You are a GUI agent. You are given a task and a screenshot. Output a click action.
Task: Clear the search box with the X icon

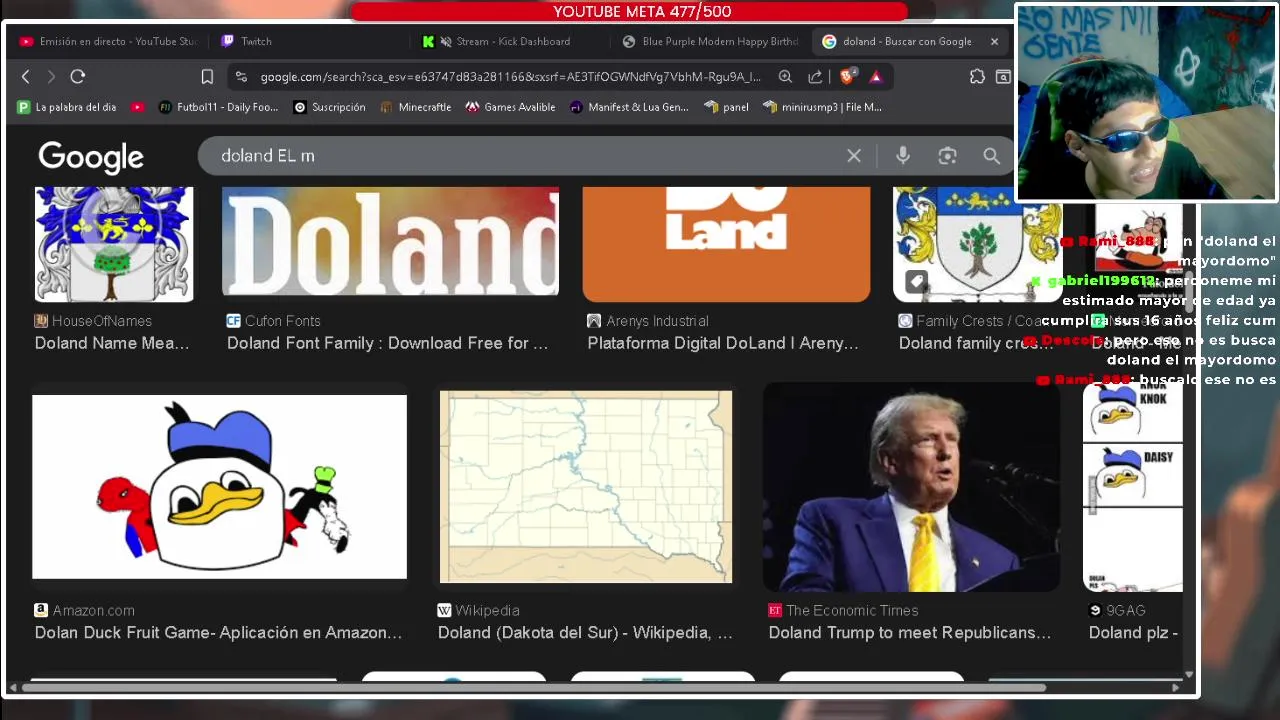tap(854, 156)
